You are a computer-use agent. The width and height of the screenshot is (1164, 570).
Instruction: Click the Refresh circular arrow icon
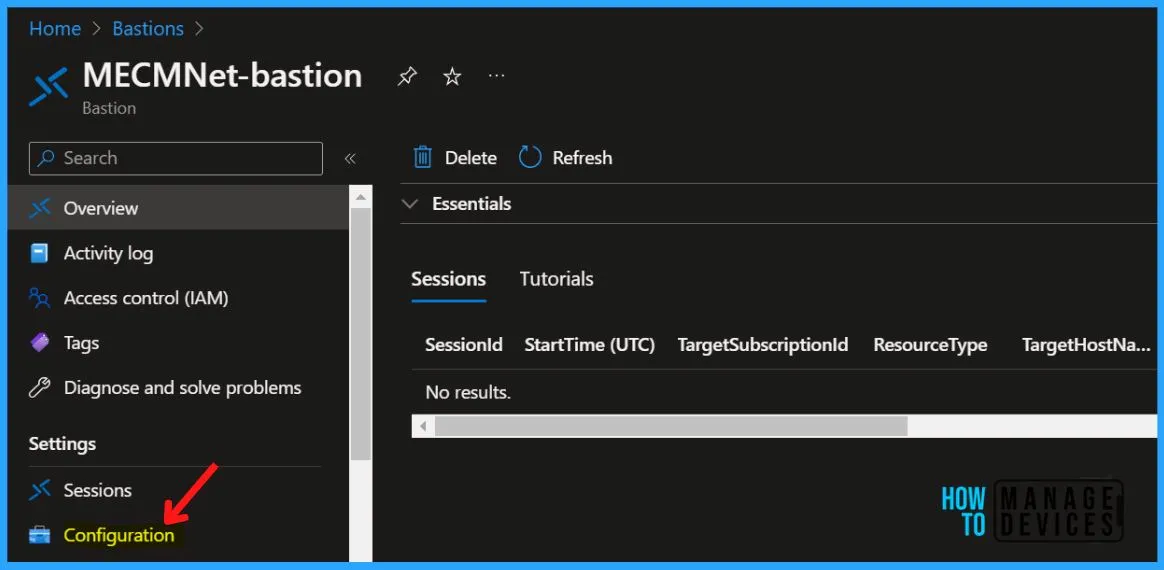click(x=530, y=157)
